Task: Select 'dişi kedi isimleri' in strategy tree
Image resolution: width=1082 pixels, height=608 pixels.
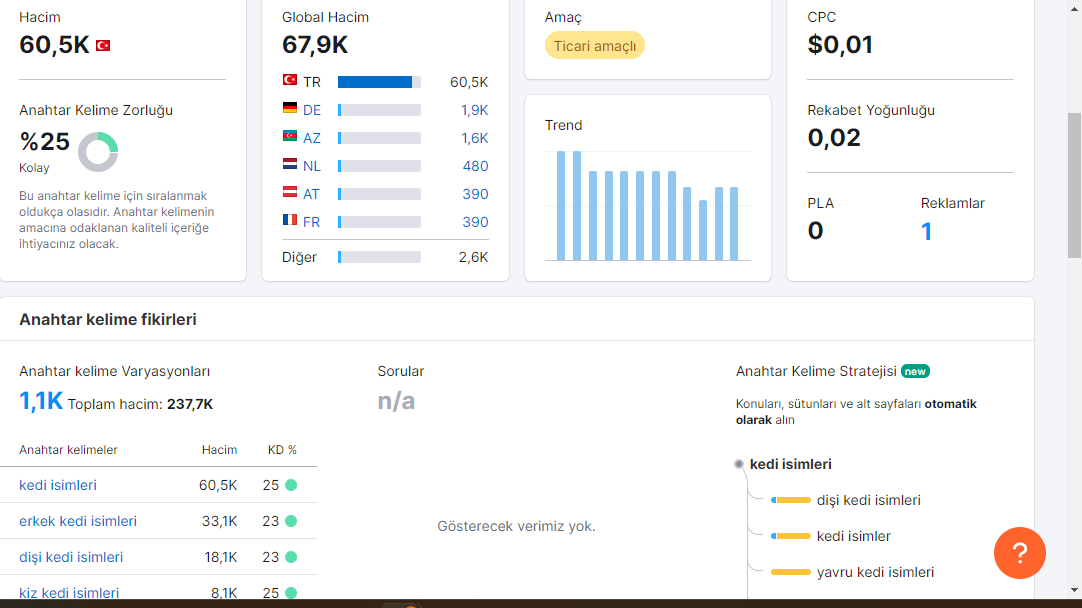Action: click(x=868, y=500)
